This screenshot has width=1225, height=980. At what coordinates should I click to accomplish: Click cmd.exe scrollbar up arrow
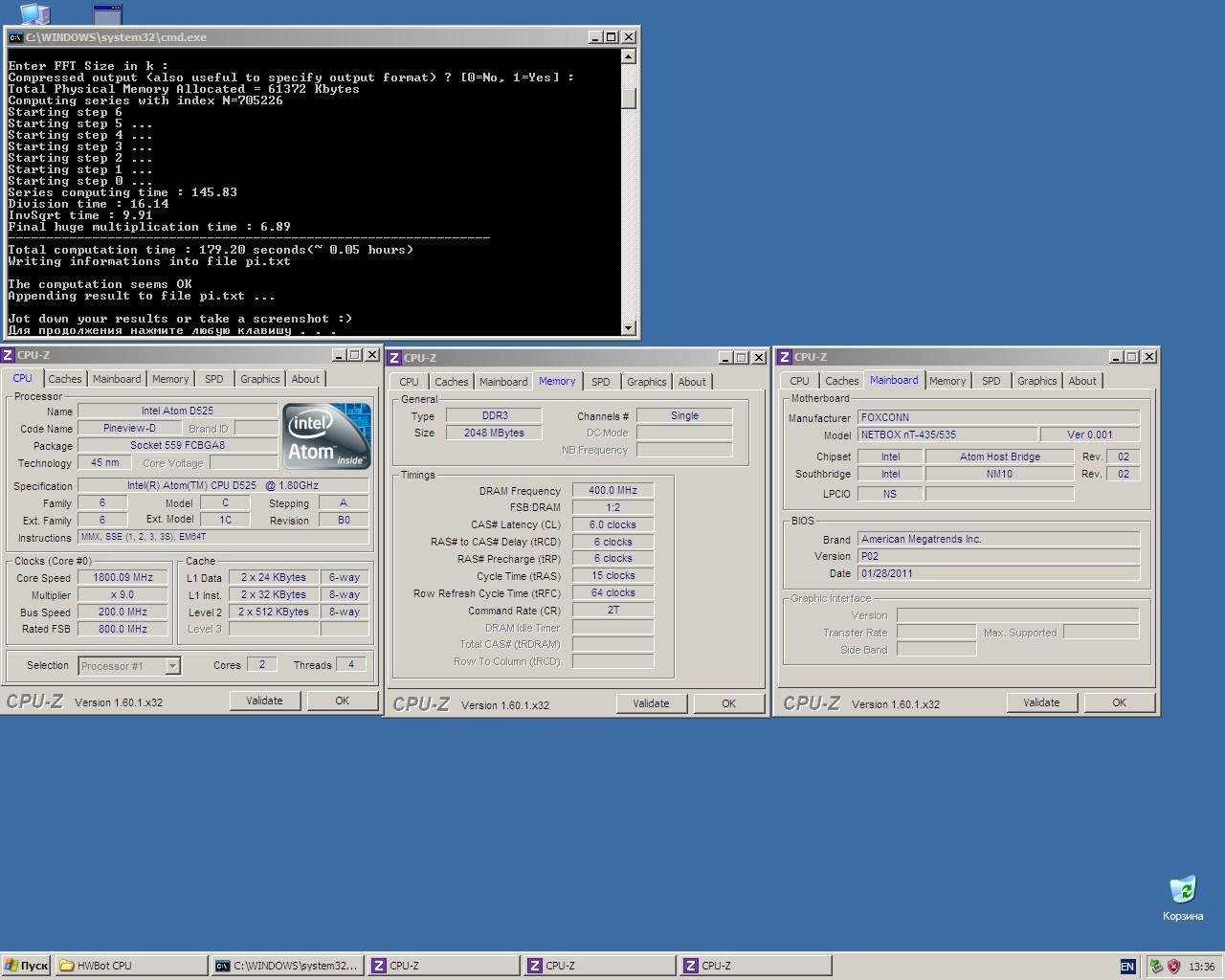click(x=629, y=56)
